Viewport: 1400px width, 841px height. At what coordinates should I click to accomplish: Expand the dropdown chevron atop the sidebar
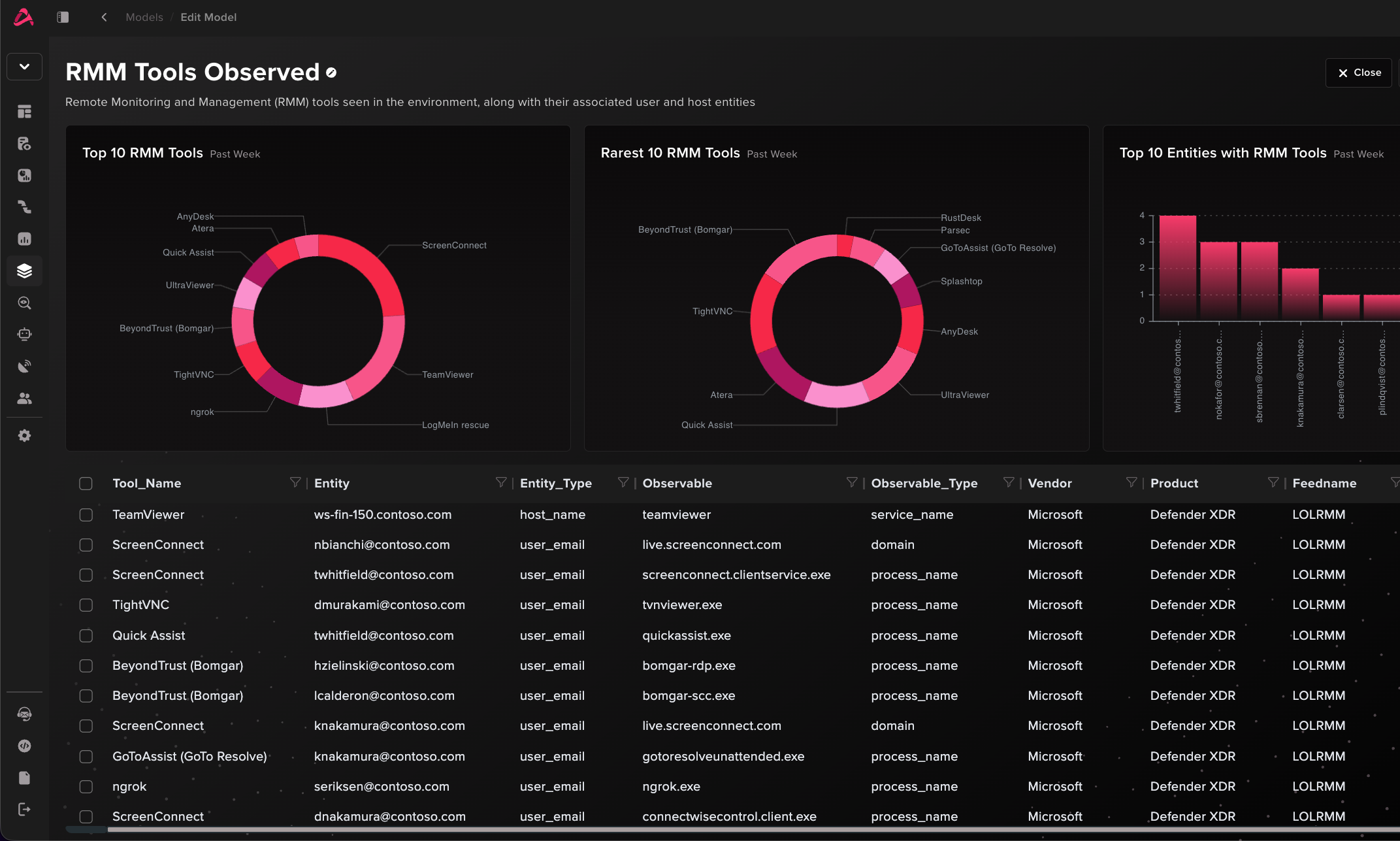tap(24, 67)
